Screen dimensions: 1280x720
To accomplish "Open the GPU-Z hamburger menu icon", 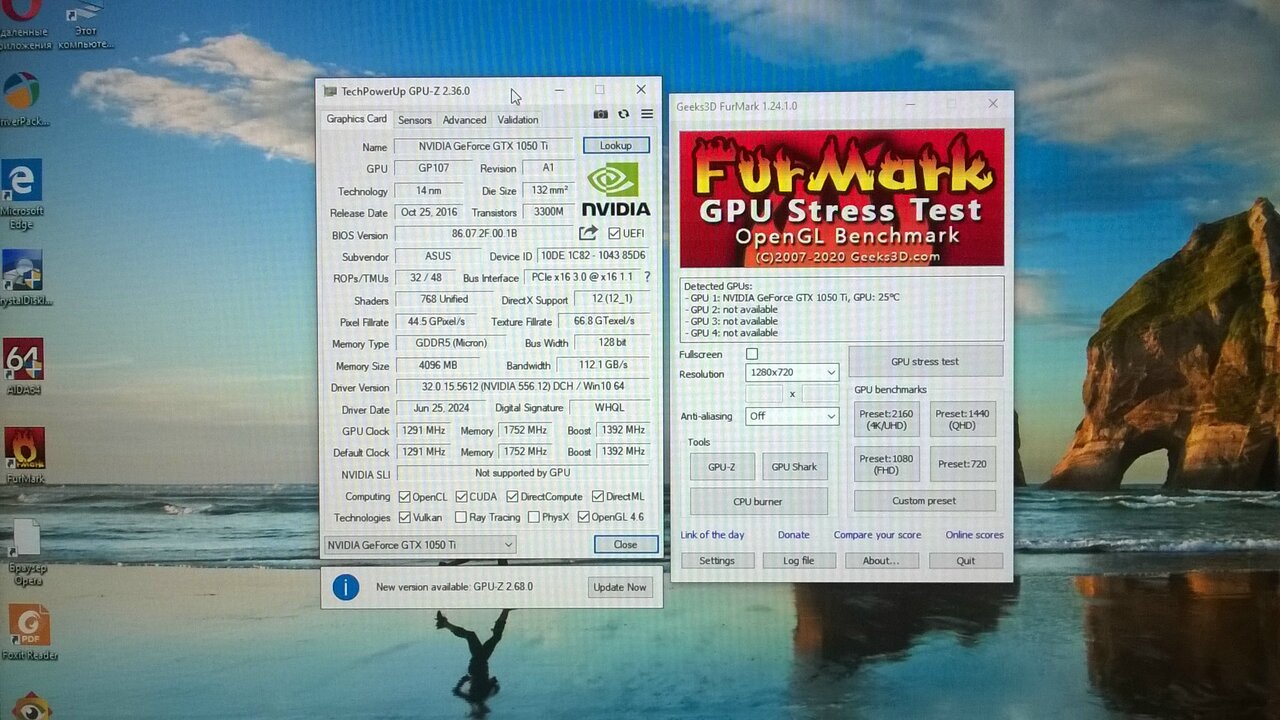I will click(647, 115).
